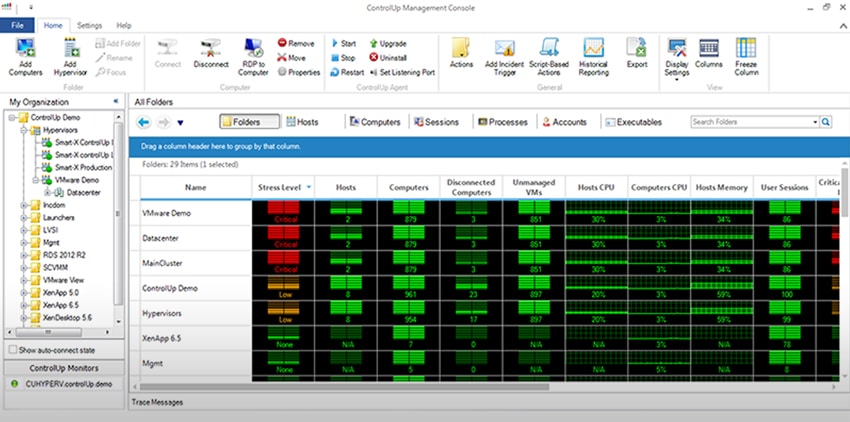
Task: Start the ControlUp agent
Action: (343, 43)
